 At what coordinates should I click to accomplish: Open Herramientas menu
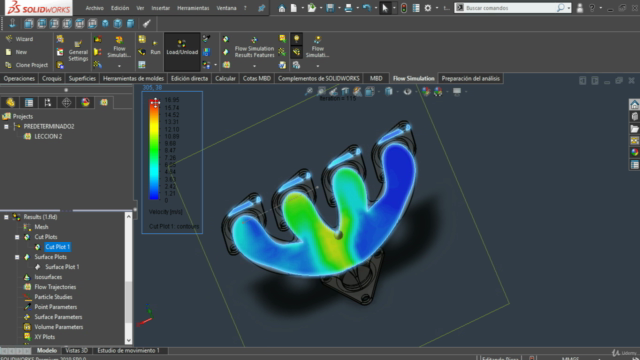tap(193, 8)
